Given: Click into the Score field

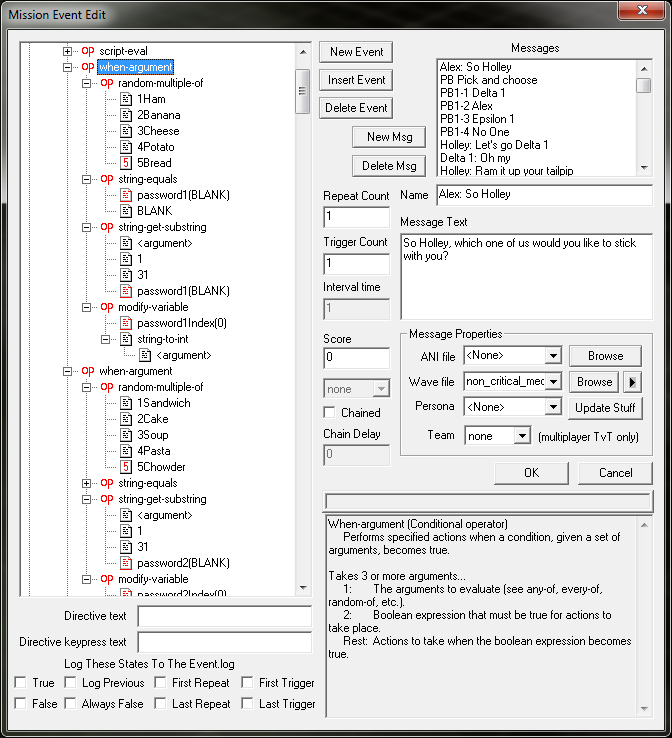Looking at the screenshot, I should pos(356,358).
